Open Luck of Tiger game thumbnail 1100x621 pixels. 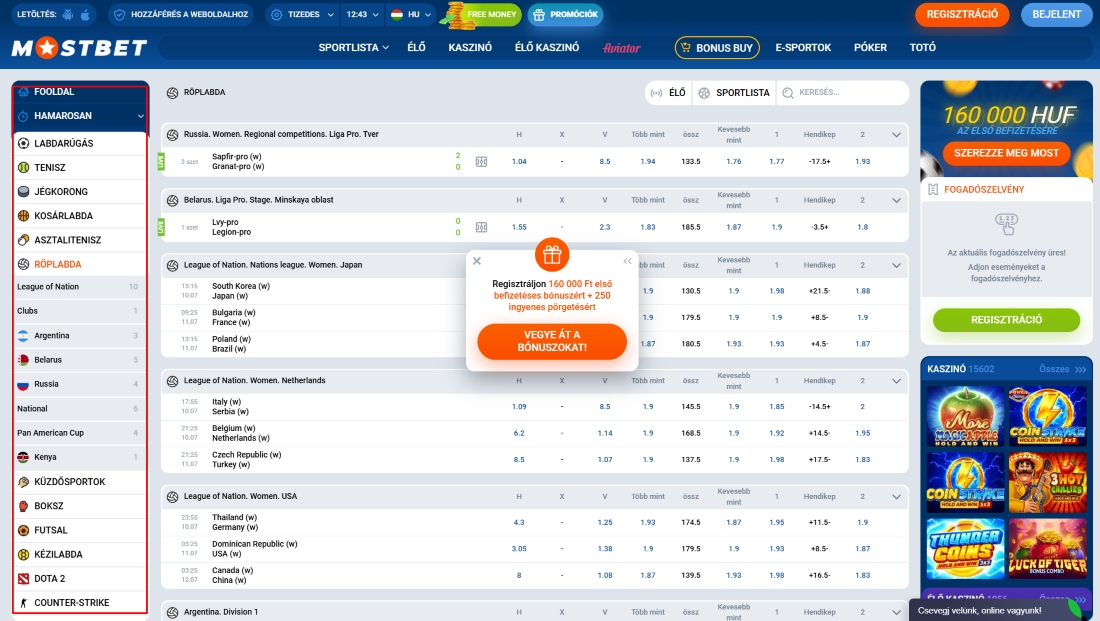(1047, 549)
